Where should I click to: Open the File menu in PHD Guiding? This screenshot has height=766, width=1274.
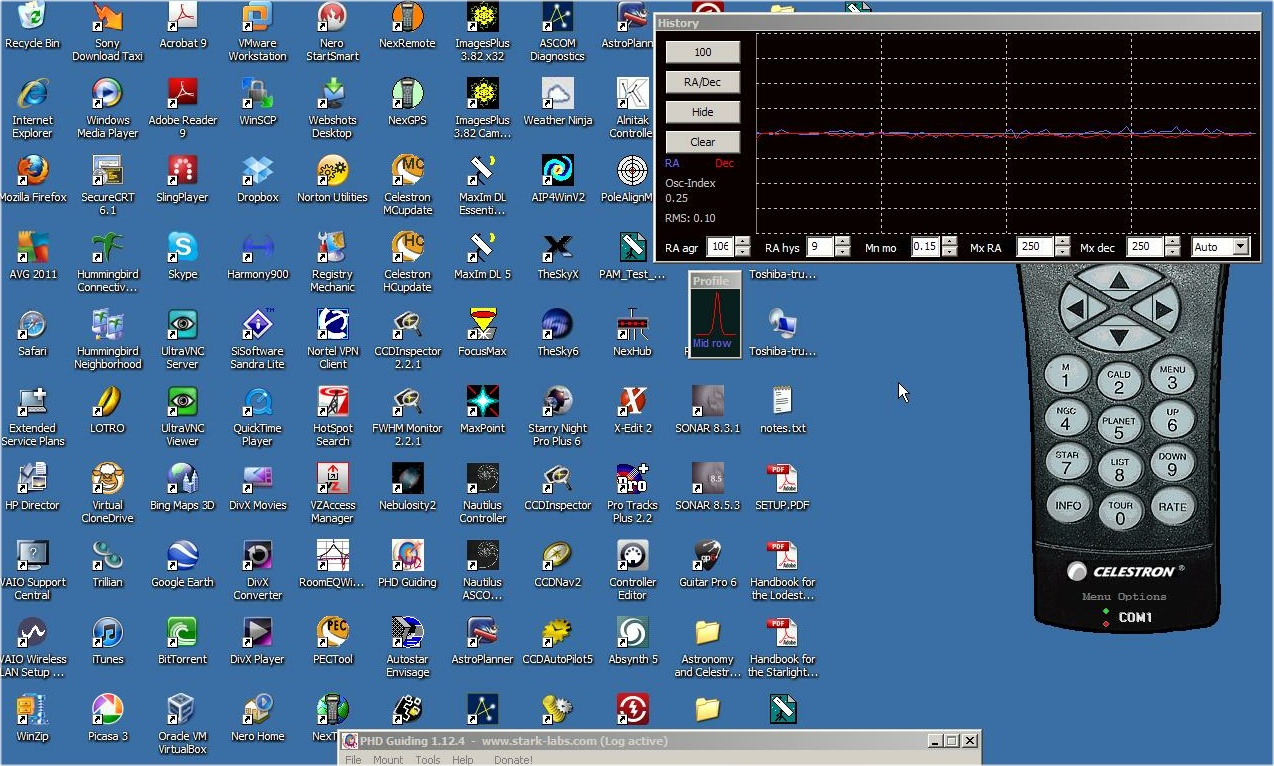[353, 760]
